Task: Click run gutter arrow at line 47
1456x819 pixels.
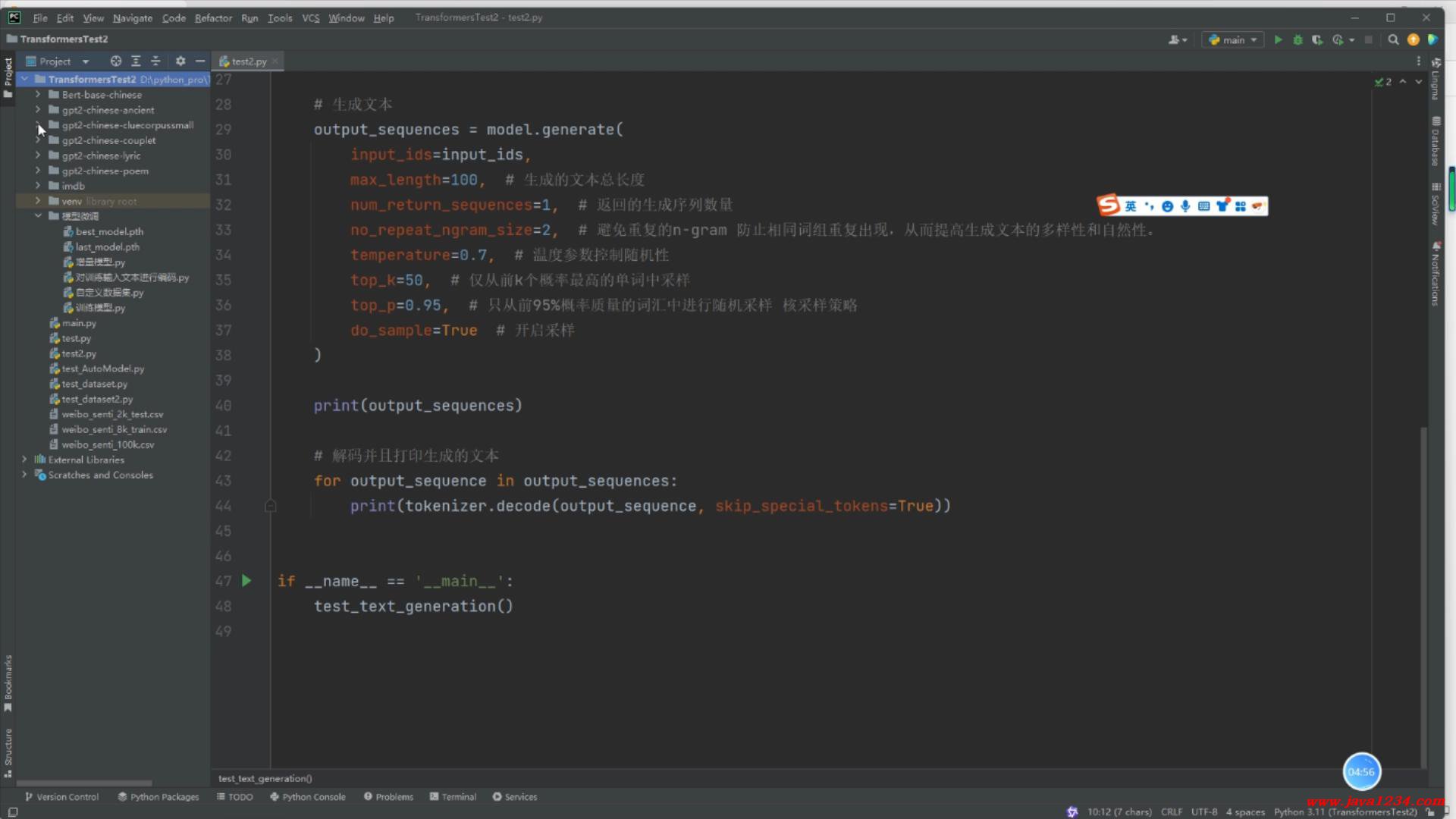Action: click(246, 581)
